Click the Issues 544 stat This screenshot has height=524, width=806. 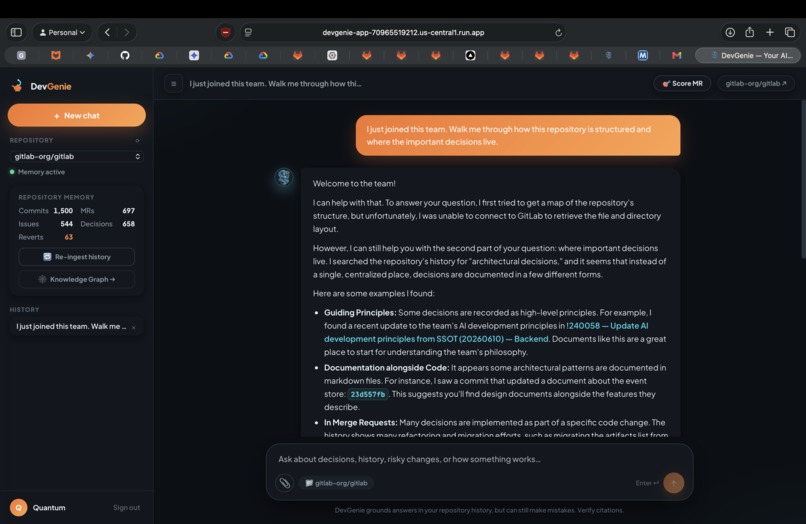tap(45, 224)
